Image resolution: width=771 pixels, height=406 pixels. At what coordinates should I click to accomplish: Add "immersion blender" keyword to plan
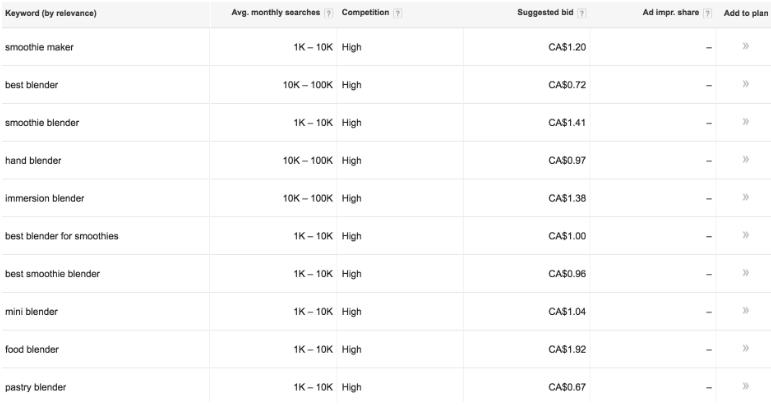(x=746, y=198)
